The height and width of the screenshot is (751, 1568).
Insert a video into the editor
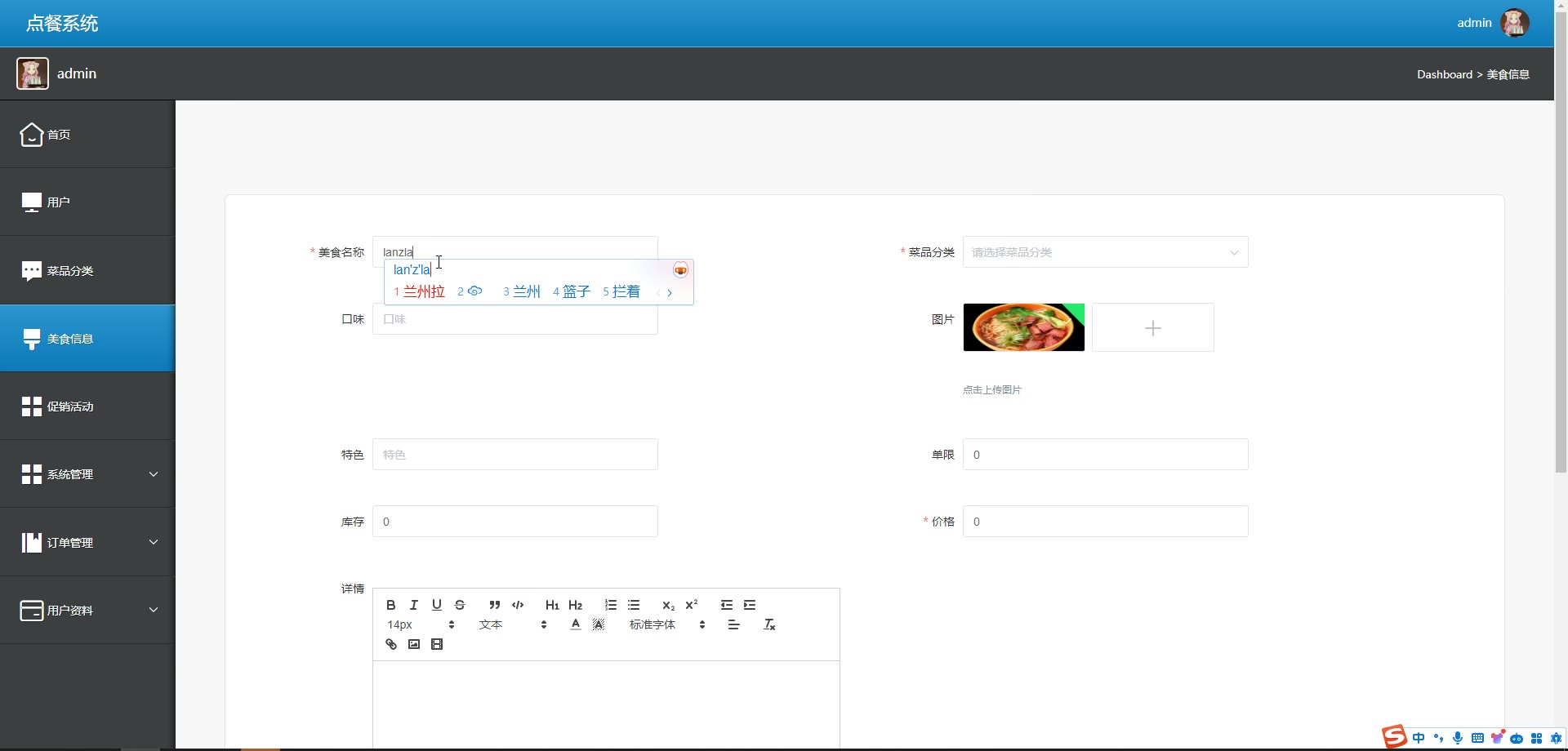point(437,644)
